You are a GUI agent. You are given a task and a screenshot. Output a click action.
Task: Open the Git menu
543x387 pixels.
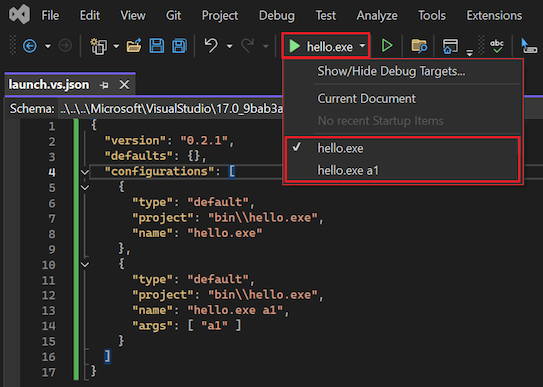pyautogui.click(x=173, y=15)
